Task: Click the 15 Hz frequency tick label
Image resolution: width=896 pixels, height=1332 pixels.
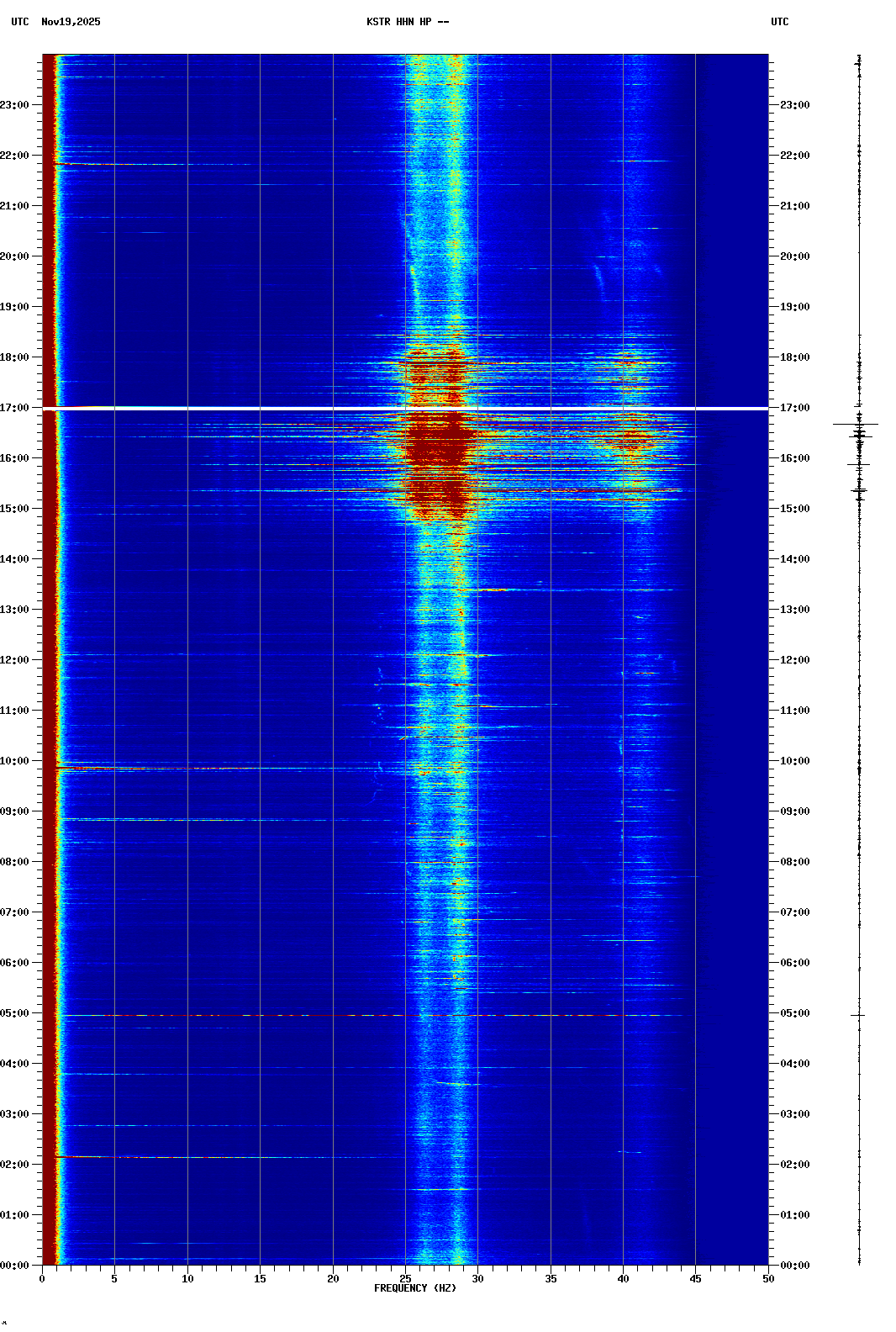Action: (x=260, y=1279)
